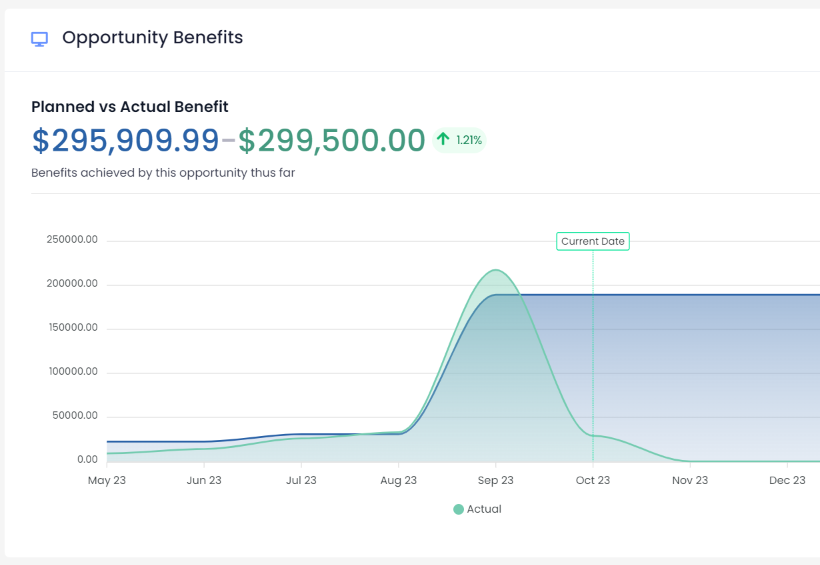The height and width of the screenshot is (565, 820).
Task: Select the Aug 23 axis label
Action: coord(398,481)
